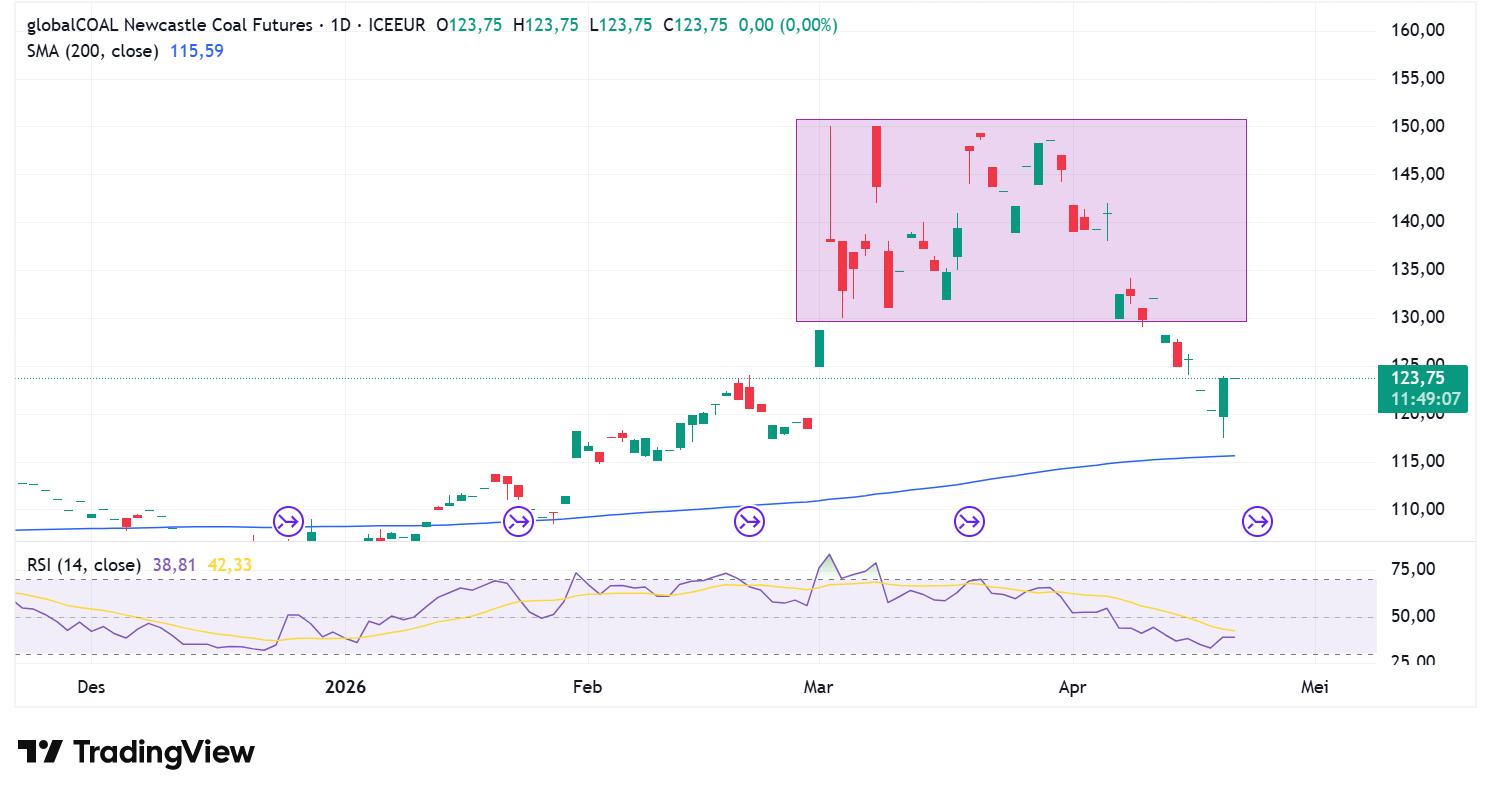Image resolution: width=1491 pixels, height=797 pixels.
Task: Select the RSI (14, close) indicator label
Action: [84, 565]
